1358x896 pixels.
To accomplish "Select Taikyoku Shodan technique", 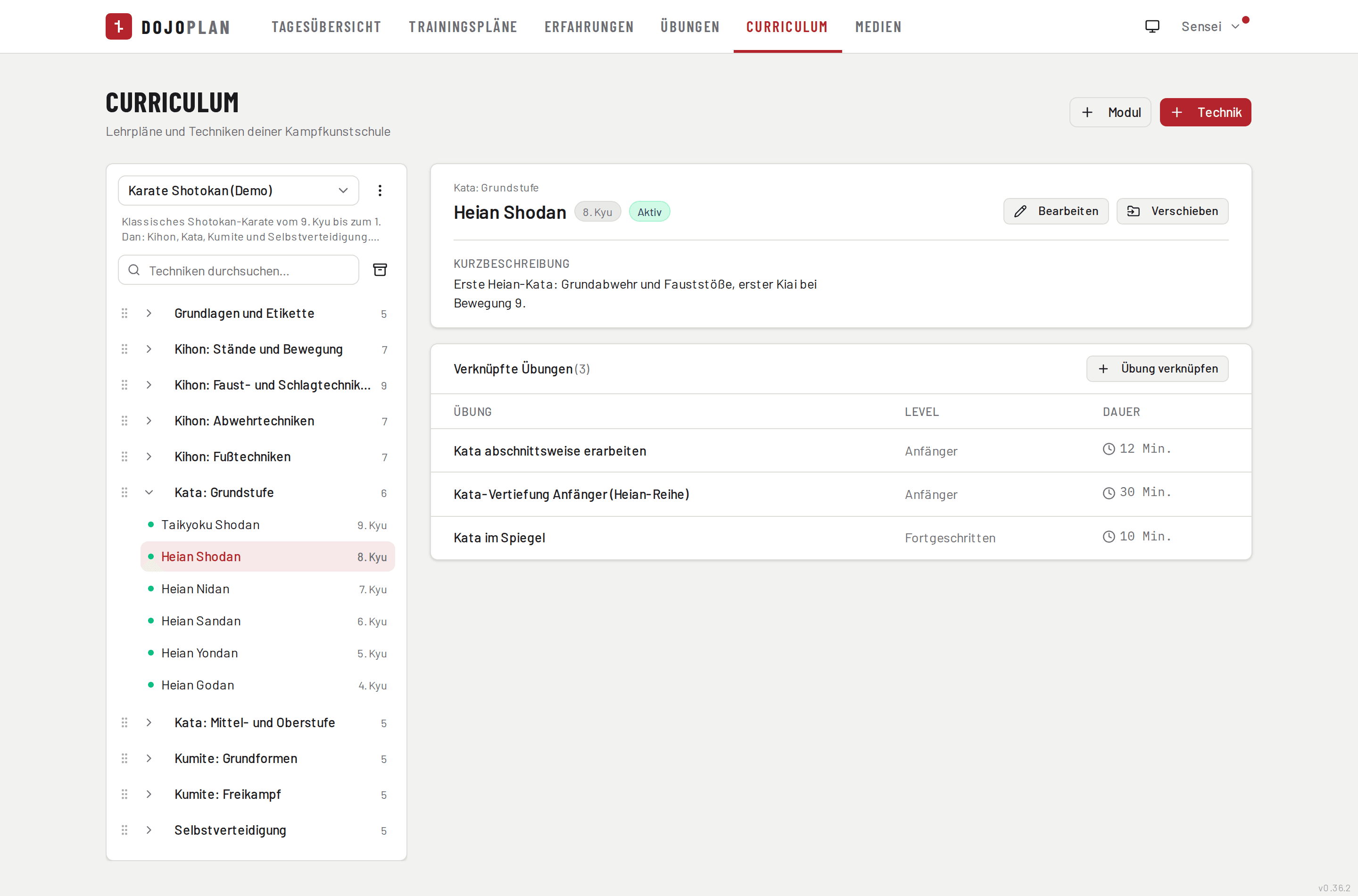I will click(267, 524).
